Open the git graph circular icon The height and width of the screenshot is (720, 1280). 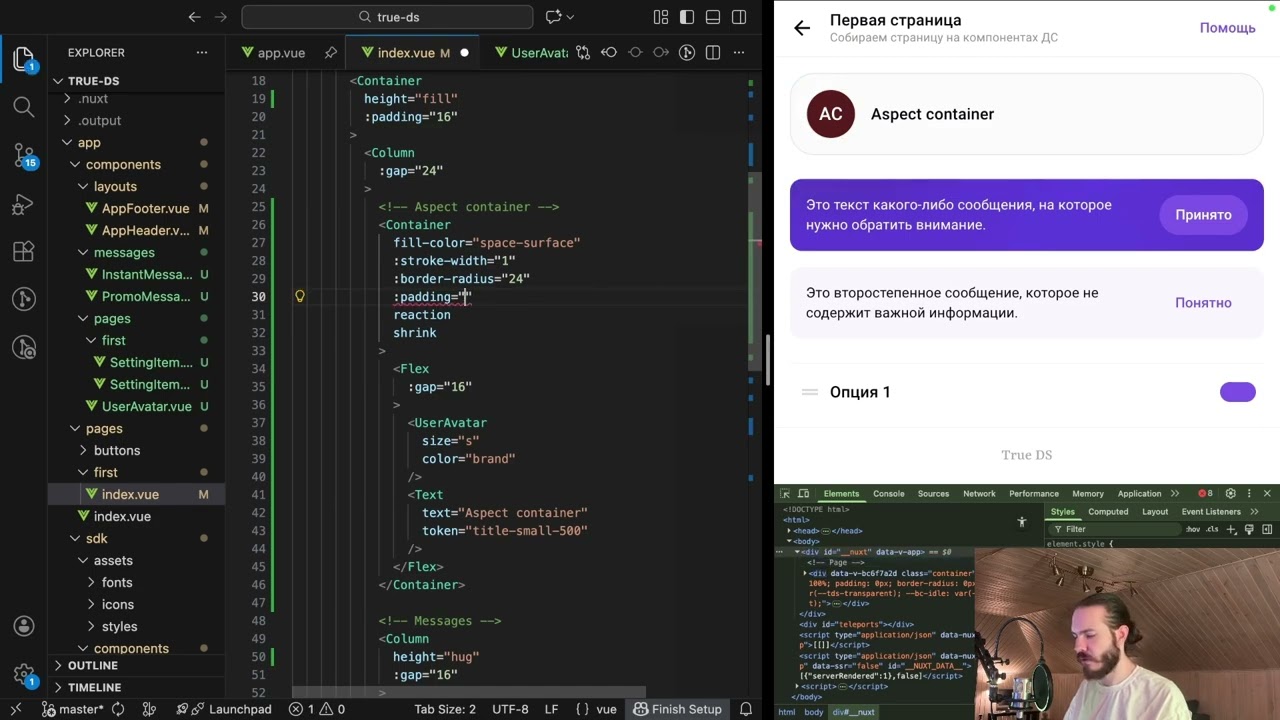pyautogui.click(x=687, y=52)
